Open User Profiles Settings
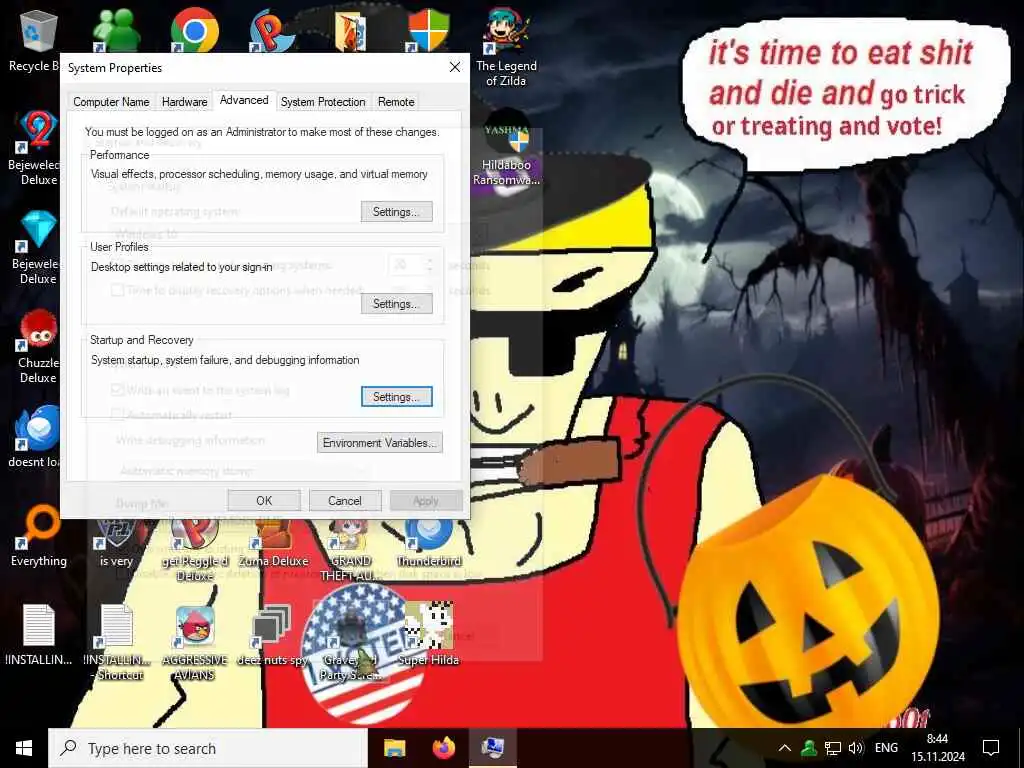 396,304
